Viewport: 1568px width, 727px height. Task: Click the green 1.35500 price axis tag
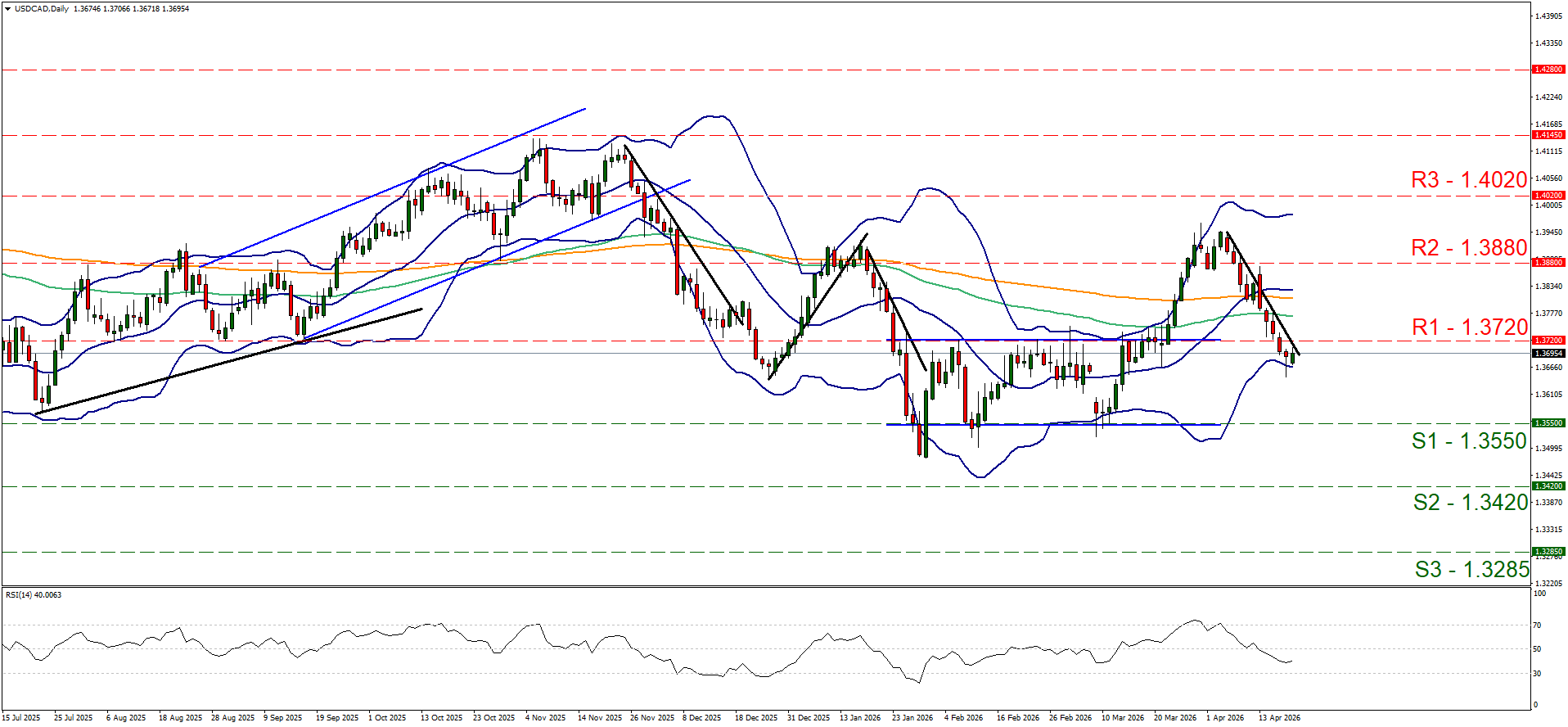tap(1548, 423)
